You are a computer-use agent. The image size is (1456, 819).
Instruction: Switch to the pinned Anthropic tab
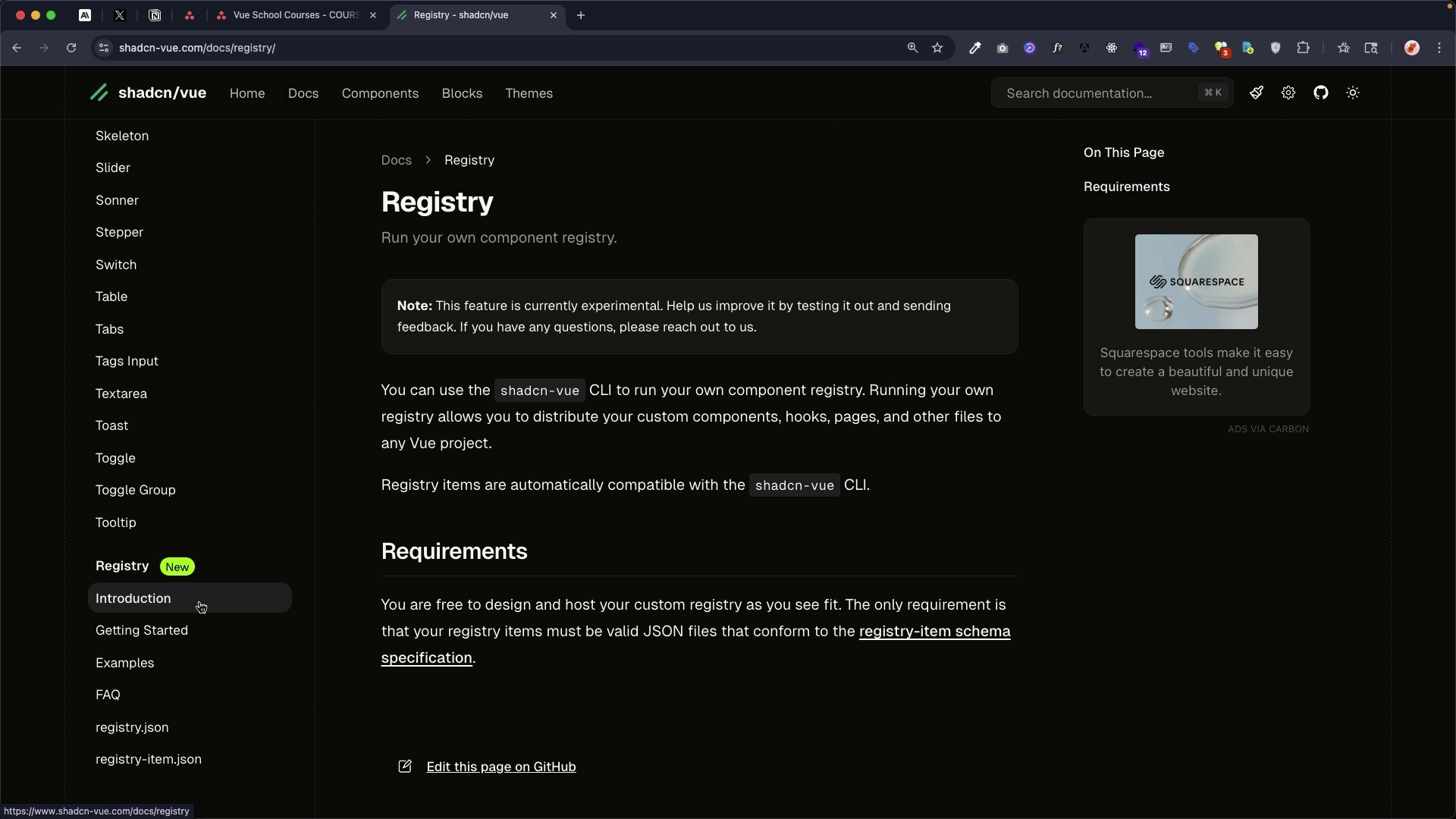coord(85,15)
